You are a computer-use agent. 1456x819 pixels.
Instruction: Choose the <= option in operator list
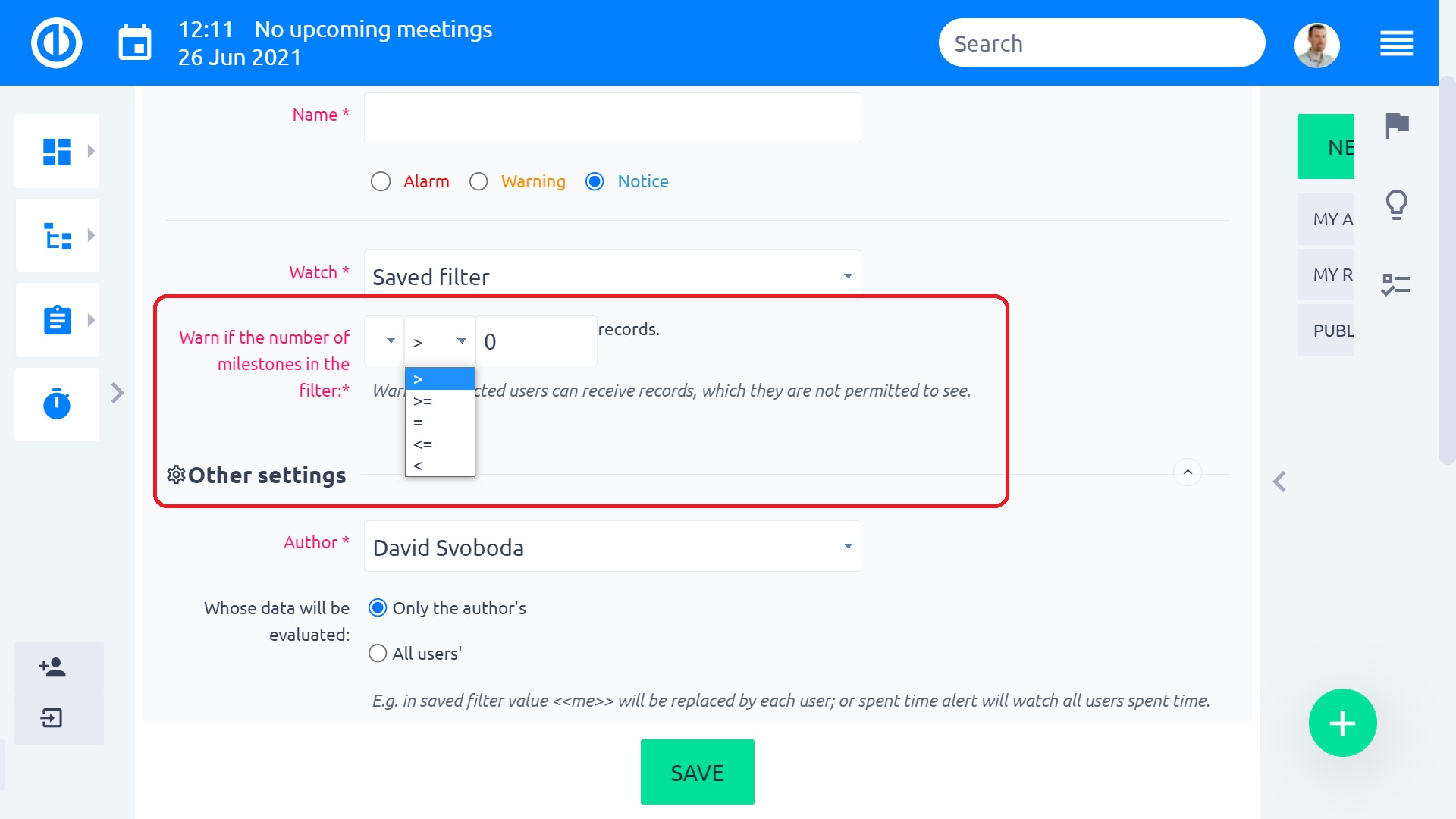tap(440, 444)
